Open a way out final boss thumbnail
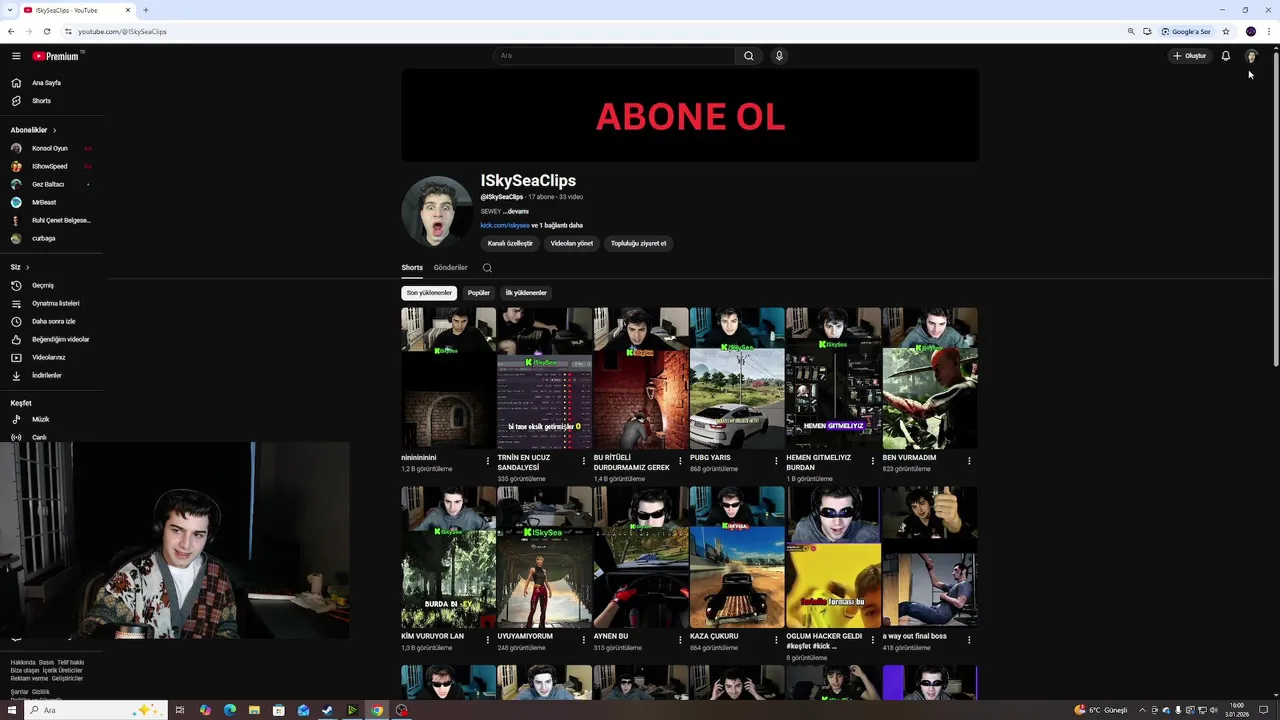The width and height of the screenshot is (1280, 720). click(930, 557)
